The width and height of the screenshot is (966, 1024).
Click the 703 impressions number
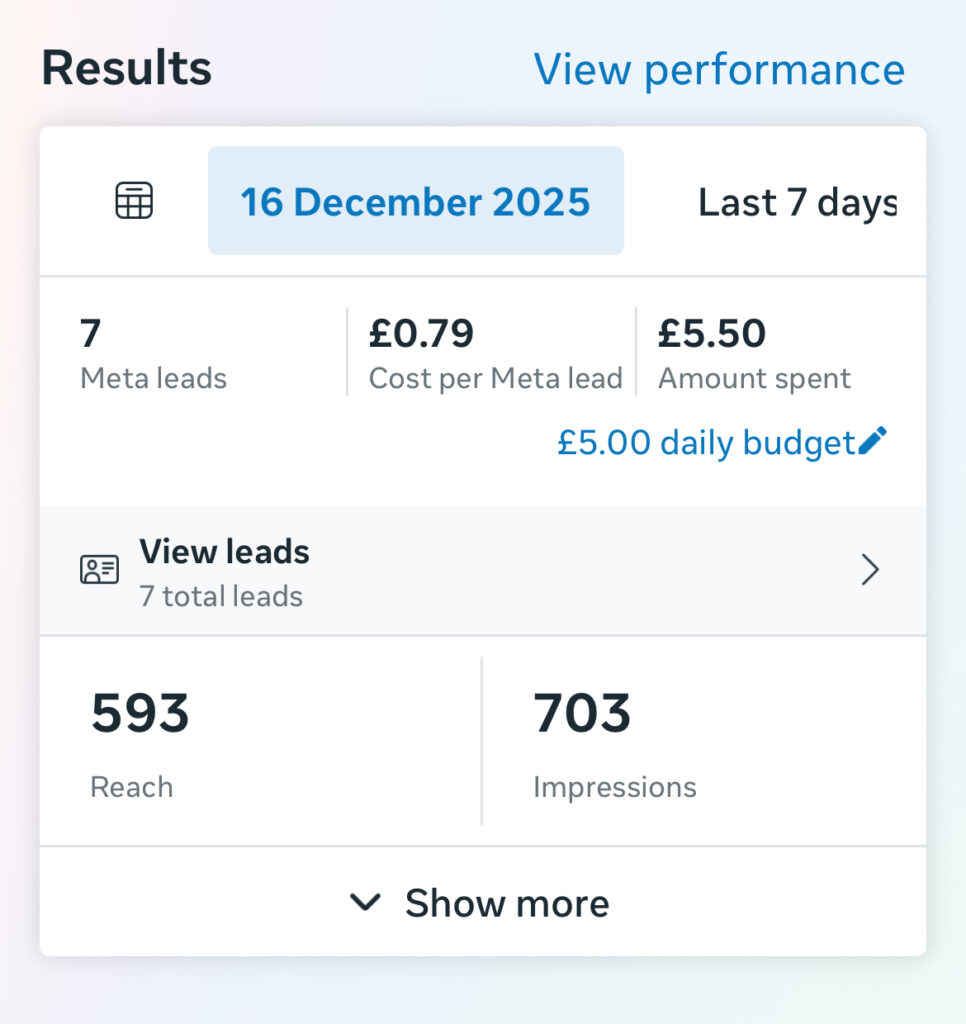click(x=582, y=714)
